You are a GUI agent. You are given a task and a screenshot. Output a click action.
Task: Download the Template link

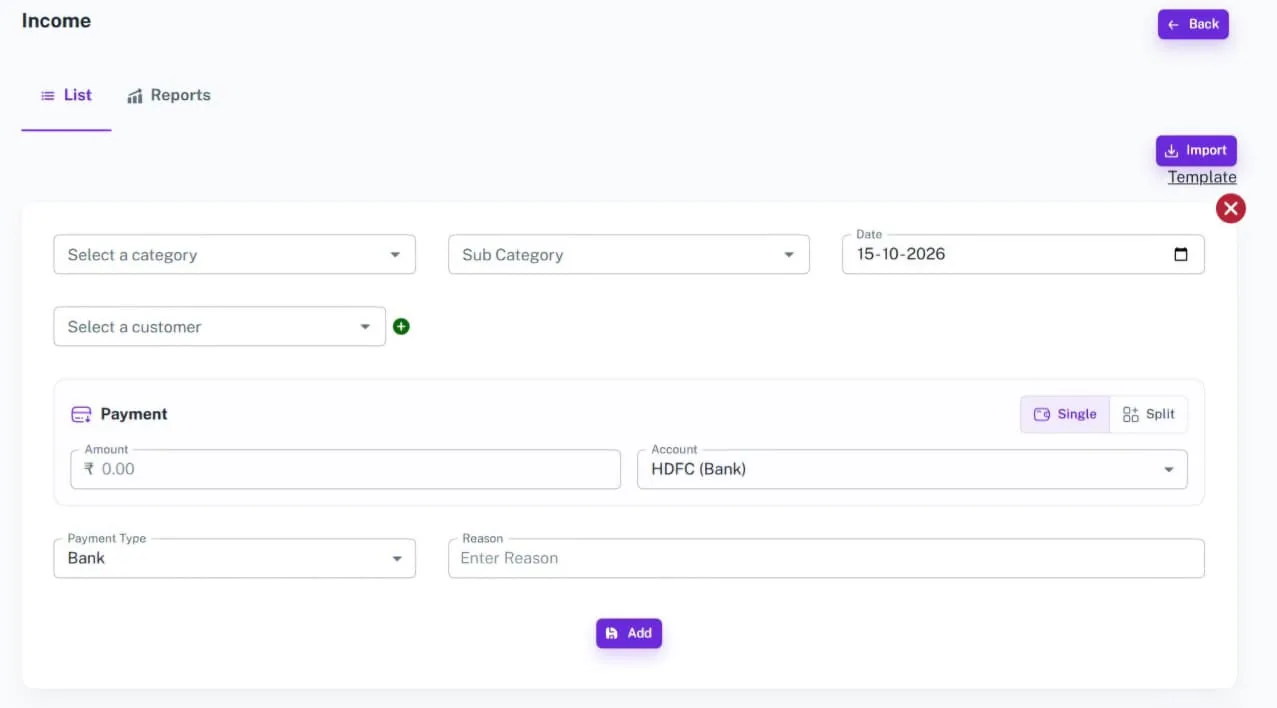point(1202,177)
